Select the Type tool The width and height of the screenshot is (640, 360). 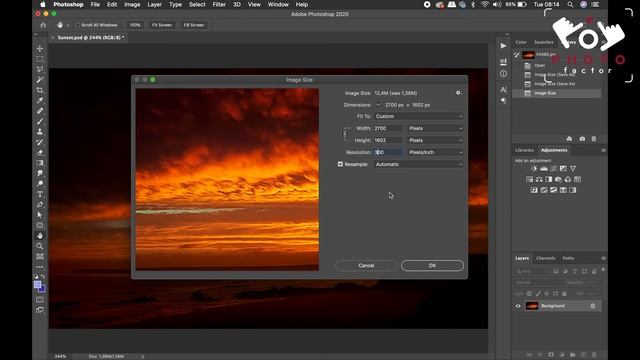[40, 194]
